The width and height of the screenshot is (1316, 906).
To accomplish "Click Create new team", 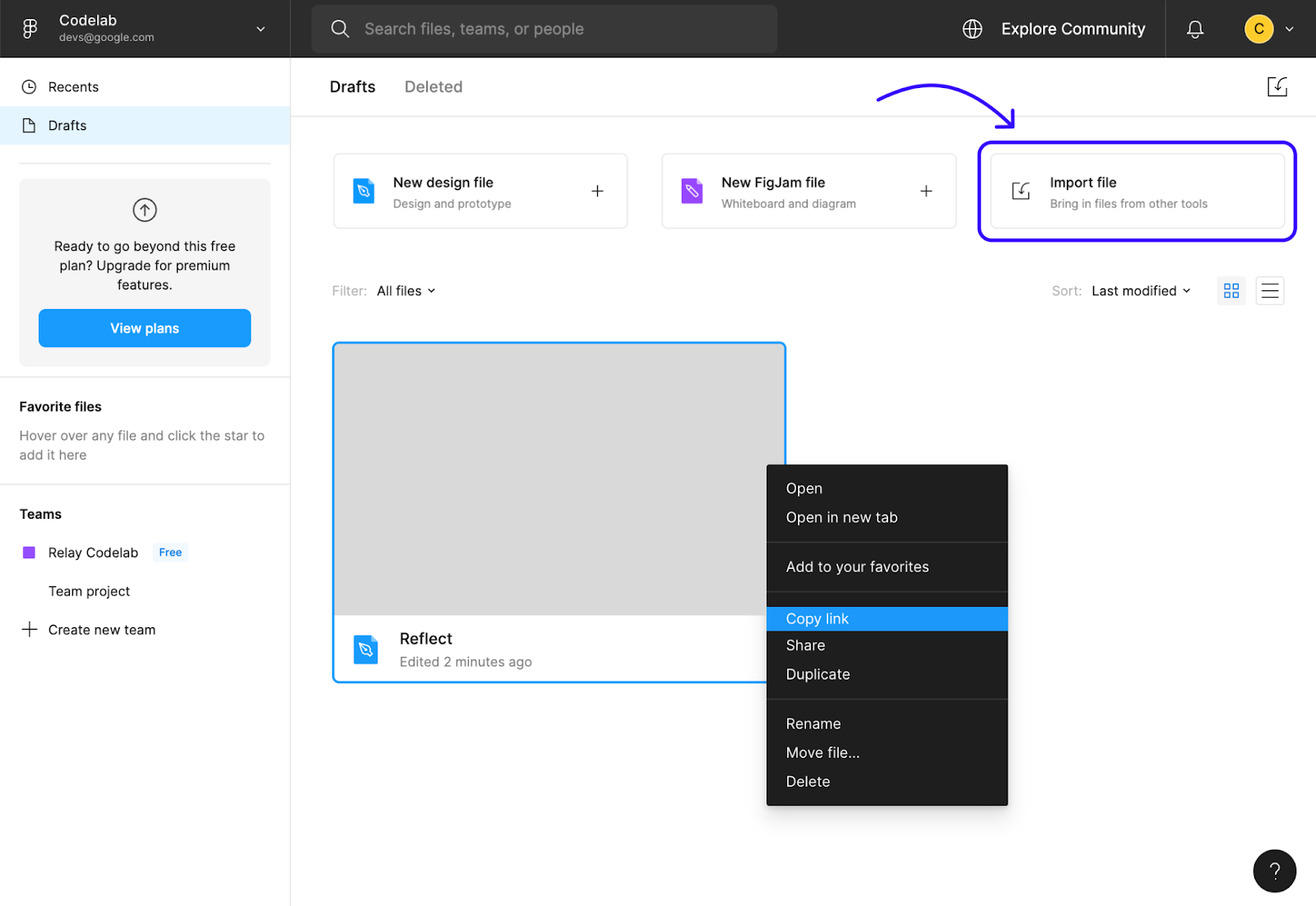I will coord(102,630).
